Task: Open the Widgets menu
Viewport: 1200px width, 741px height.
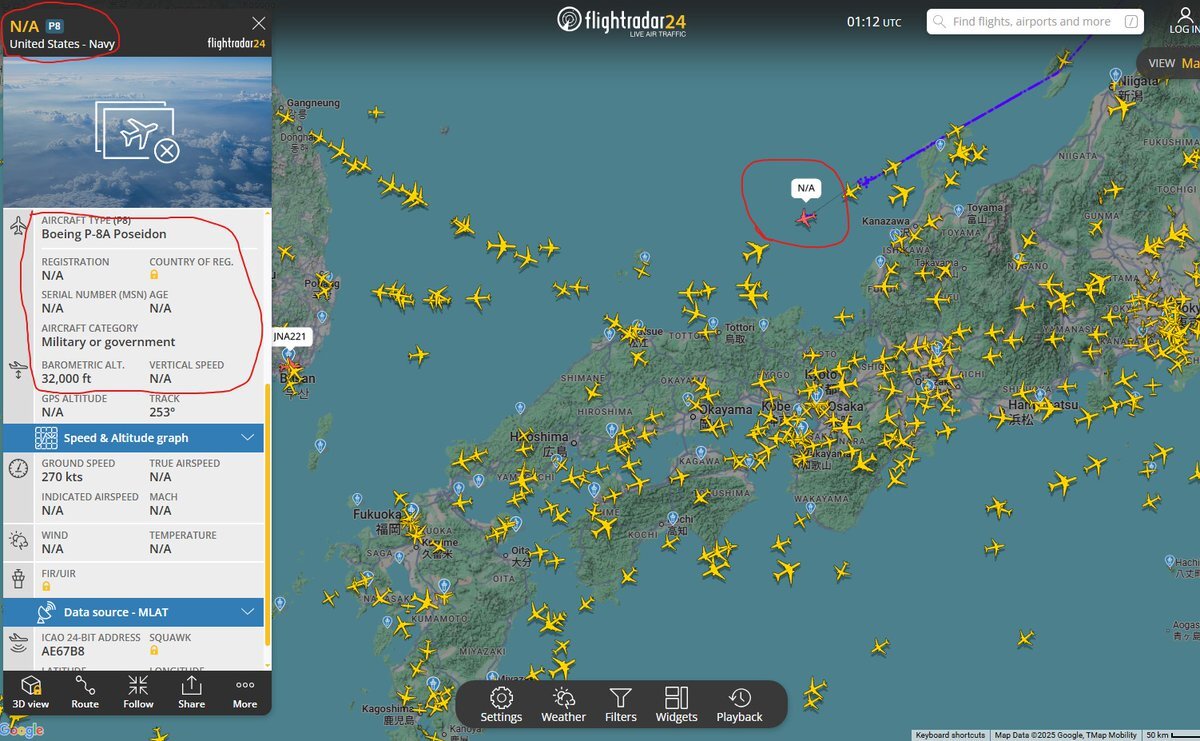Action: pyautogui.click(x=677, y=704)
